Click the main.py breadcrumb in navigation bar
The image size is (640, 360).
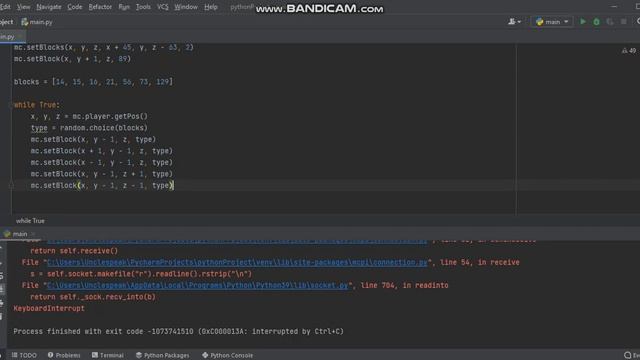click(x=37, y=22)
